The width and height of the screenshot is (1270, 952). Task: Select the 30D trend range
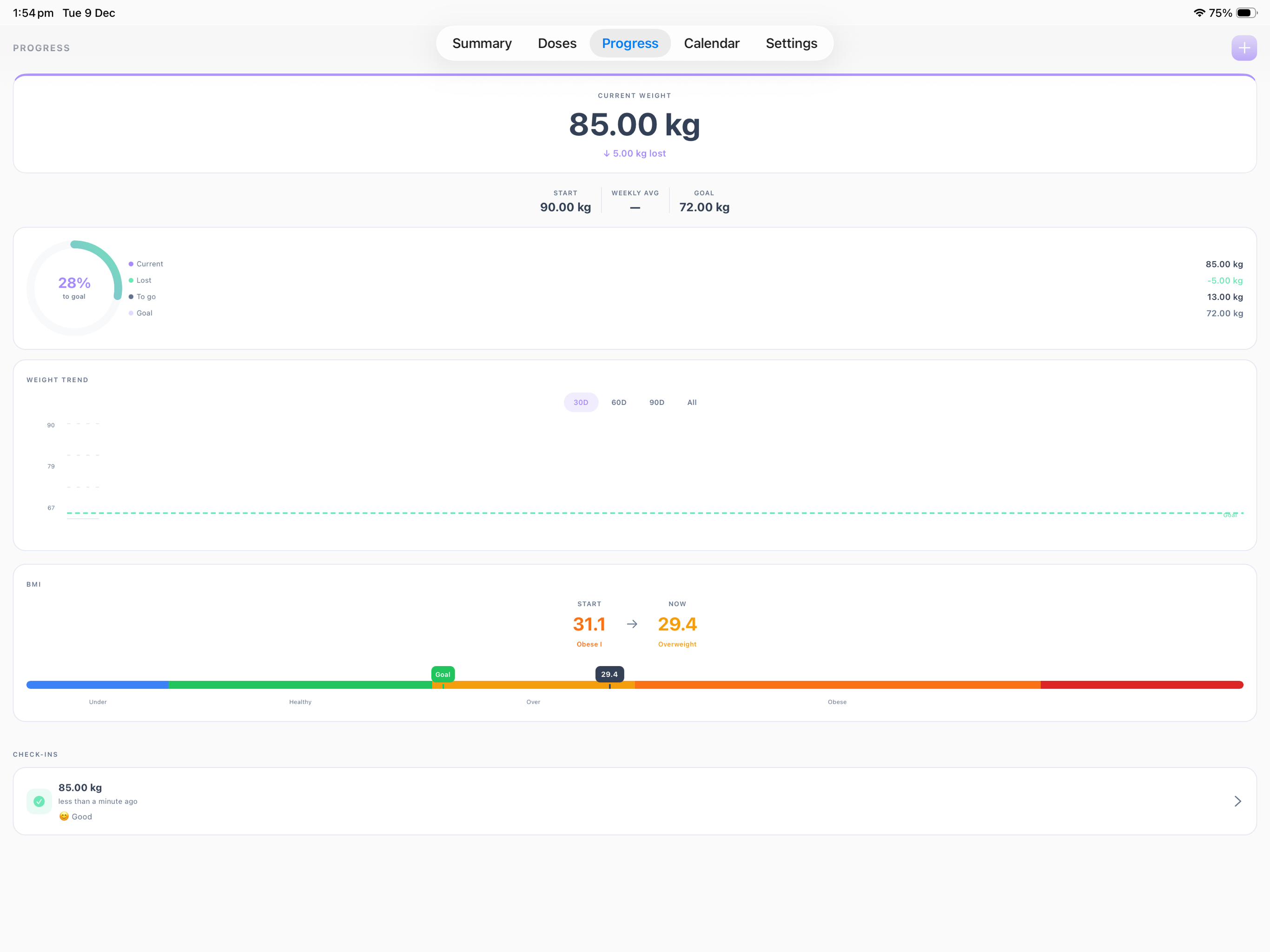click(581, 403)
